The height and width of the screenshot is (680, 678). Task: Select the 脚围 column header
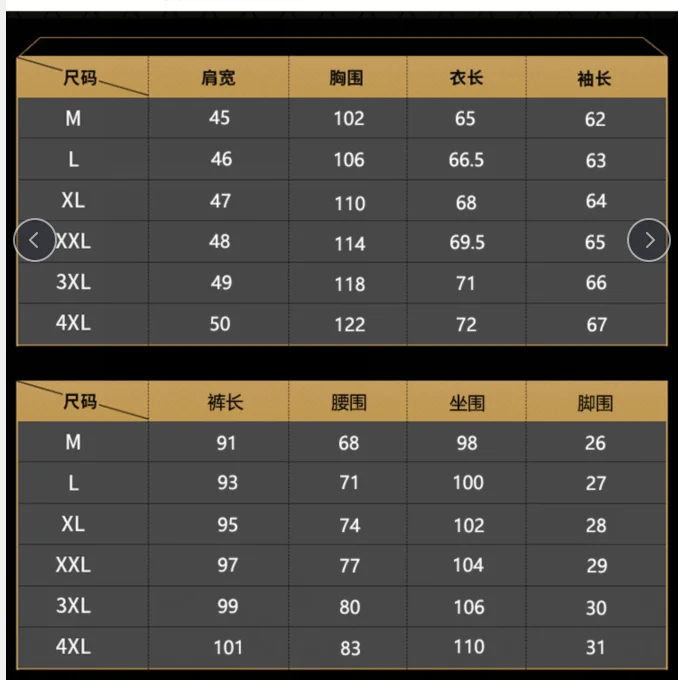tap(595, 403)
